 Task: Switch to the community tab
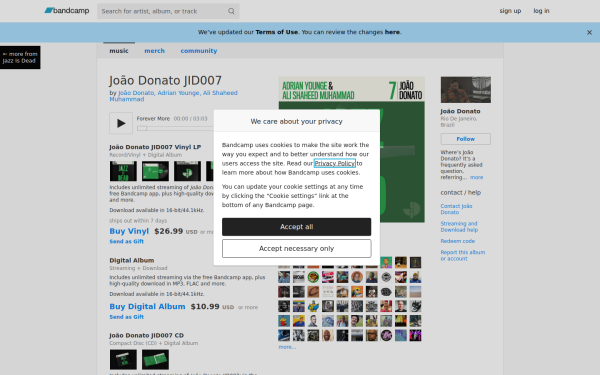tap(199, 51)
